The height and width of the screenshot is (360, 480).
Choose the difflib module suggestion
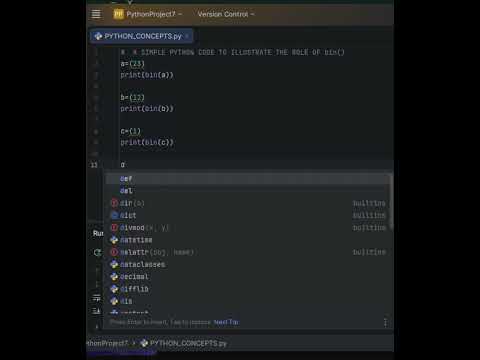click(248, 289)
